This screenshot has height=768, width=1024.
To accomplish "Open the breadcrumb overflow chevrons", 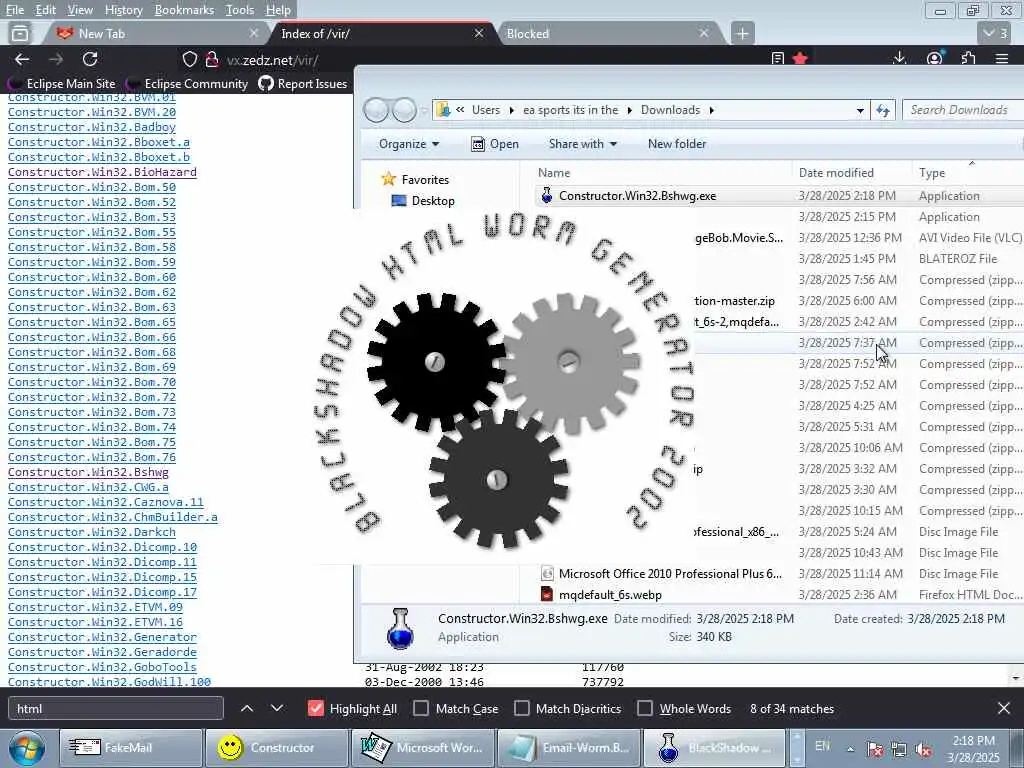I will click(460, 110).
